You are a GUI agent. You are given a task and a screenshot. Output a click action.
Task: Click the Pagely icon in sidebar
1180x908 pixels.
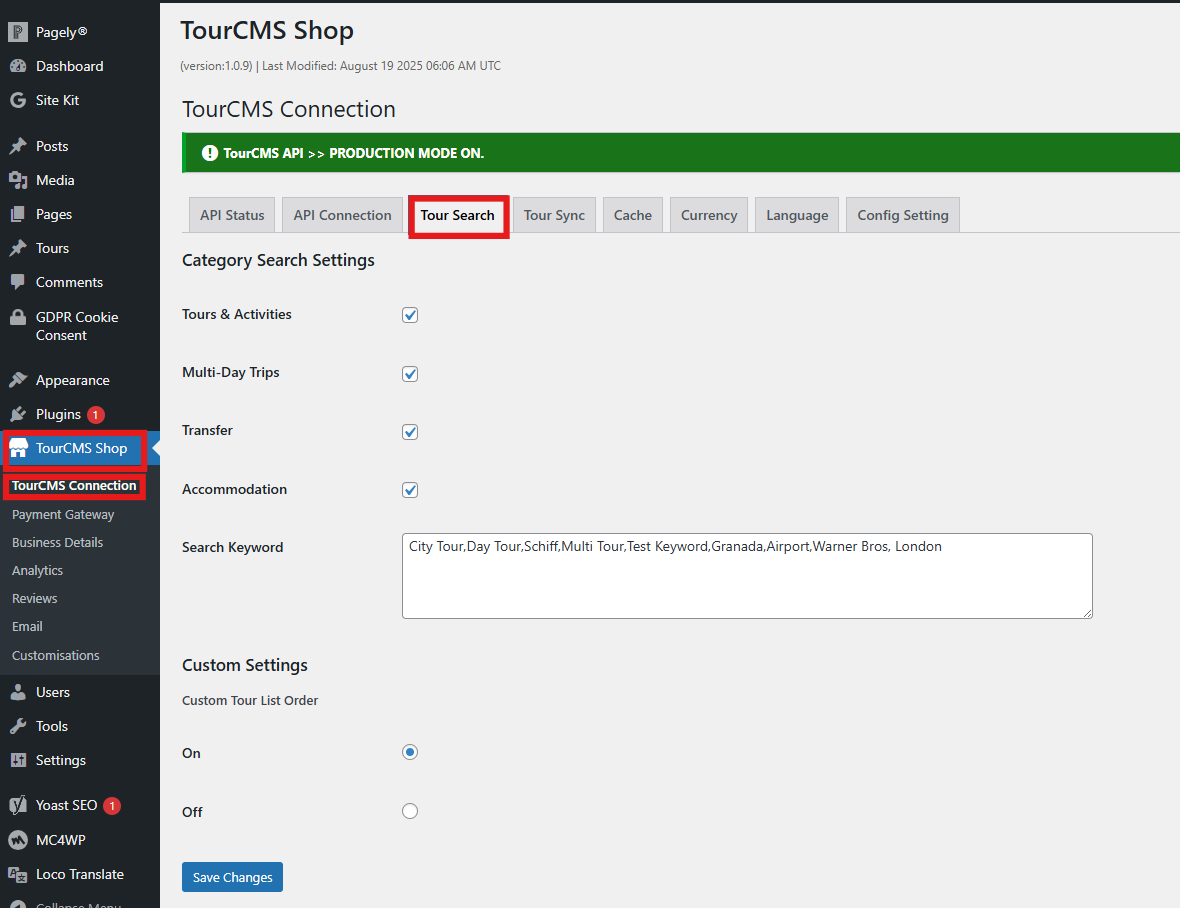click(x=18, y=32)
